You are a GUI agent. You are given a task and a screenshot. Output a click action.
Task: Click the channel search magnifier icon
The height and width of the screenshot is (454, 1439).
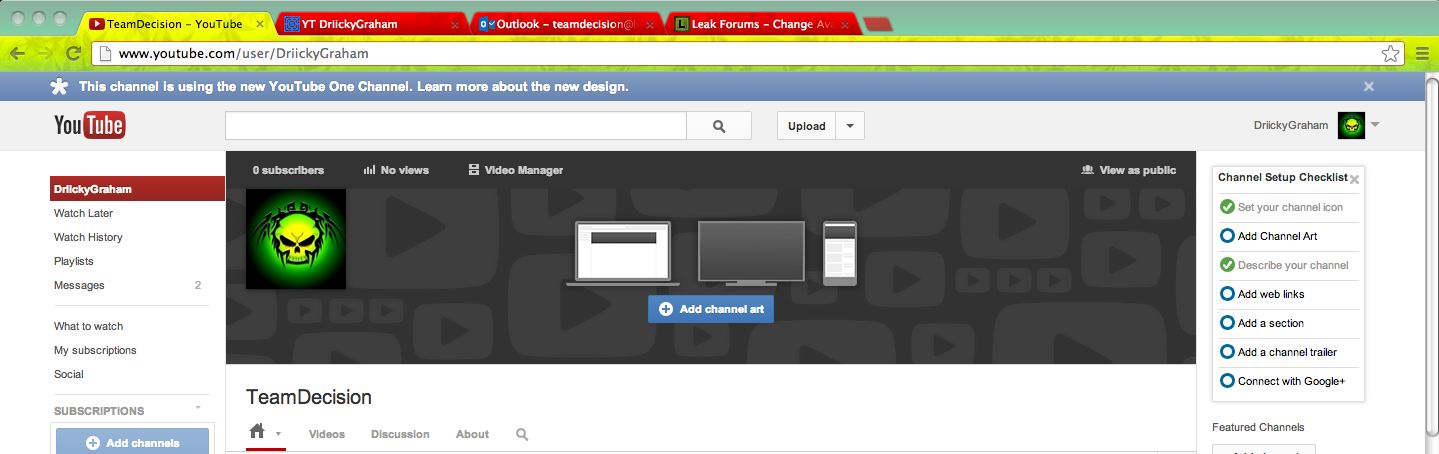point(522,434)
